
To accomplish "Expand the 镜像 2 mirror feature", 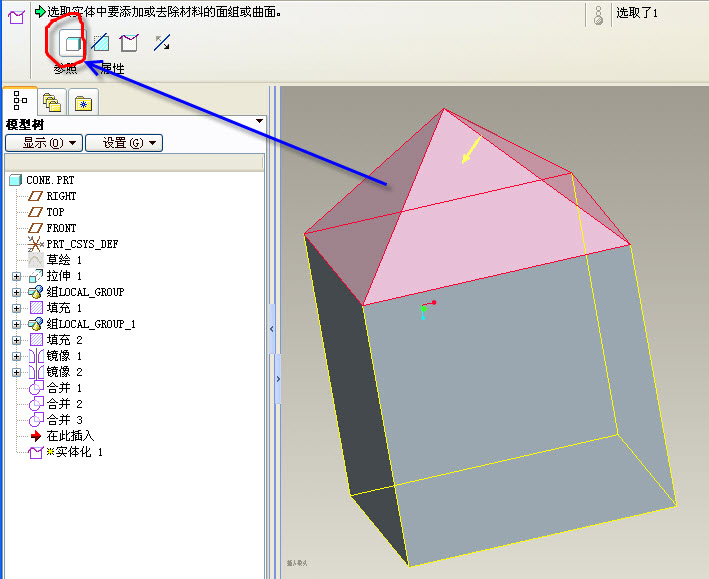I will (x=16, y=372).
